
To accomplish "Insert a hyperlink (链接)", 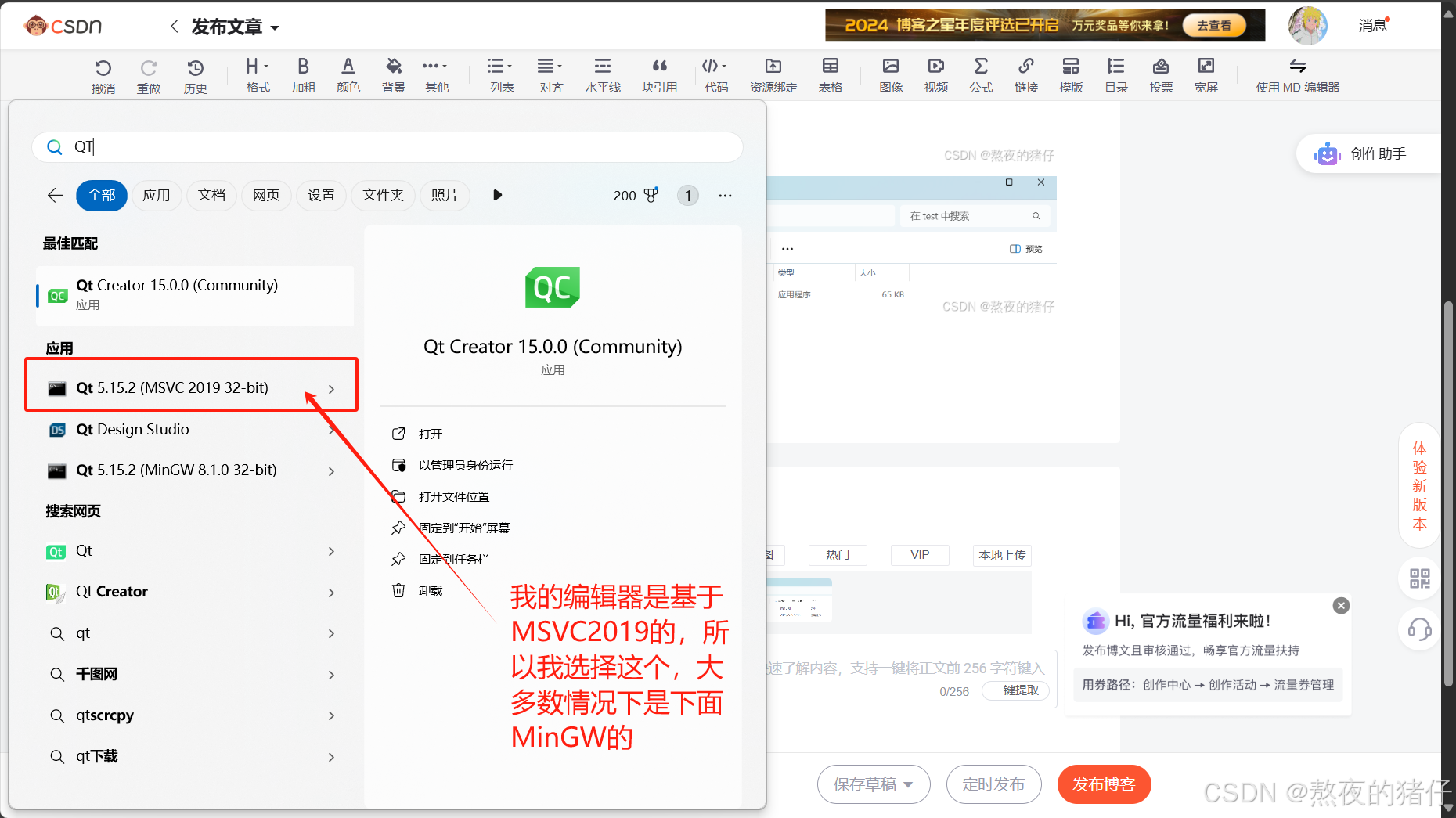I will (1026, 75).
